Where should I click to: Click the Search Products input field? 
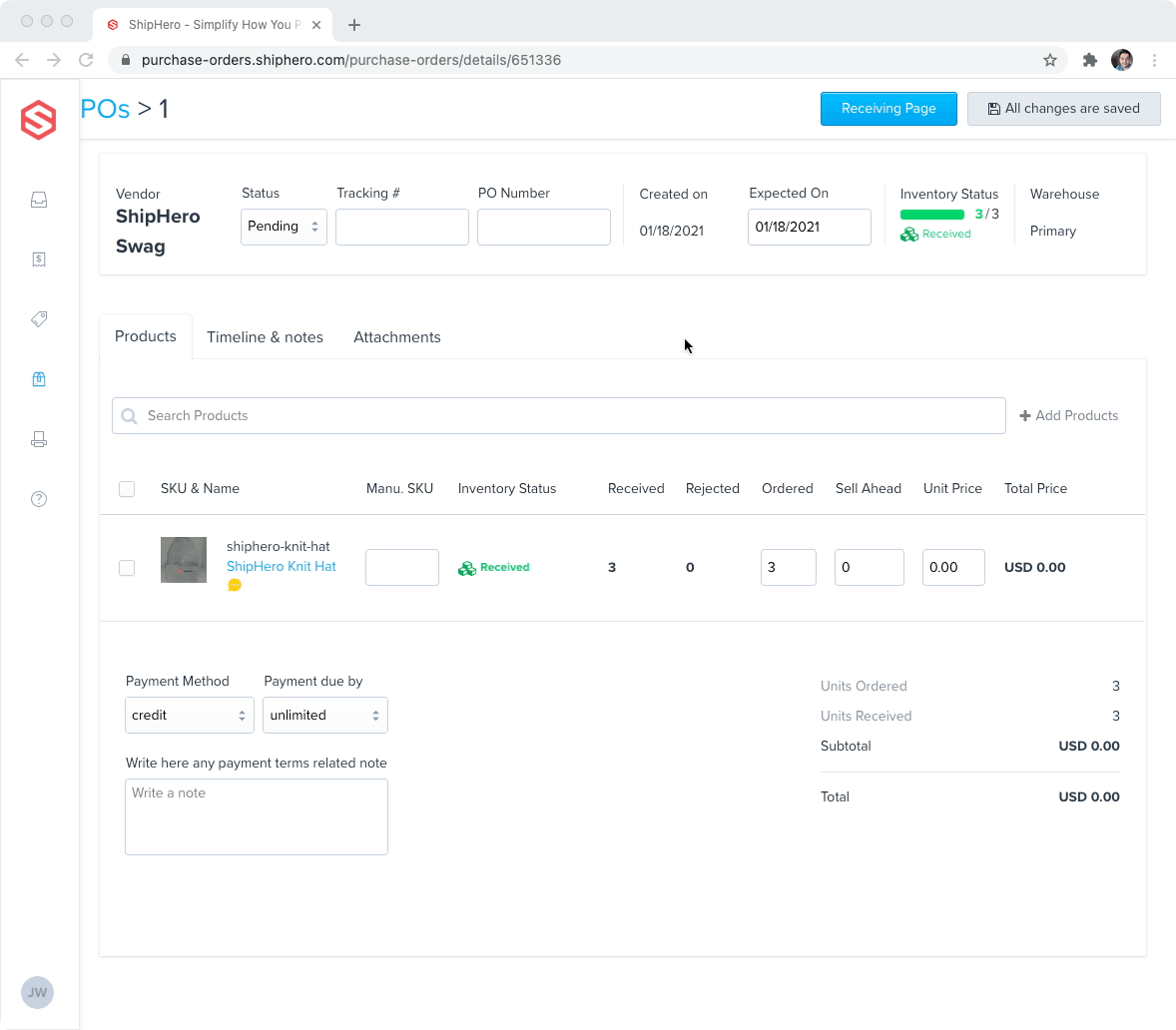point(559,416)
